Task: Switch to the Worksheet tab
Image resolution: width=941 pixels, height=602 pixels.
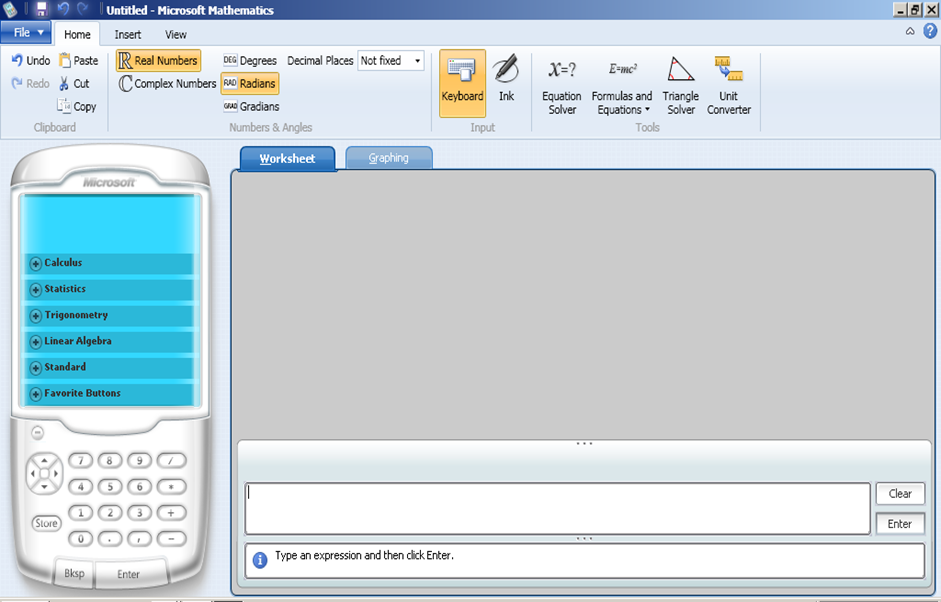Action: coord(287,158)
